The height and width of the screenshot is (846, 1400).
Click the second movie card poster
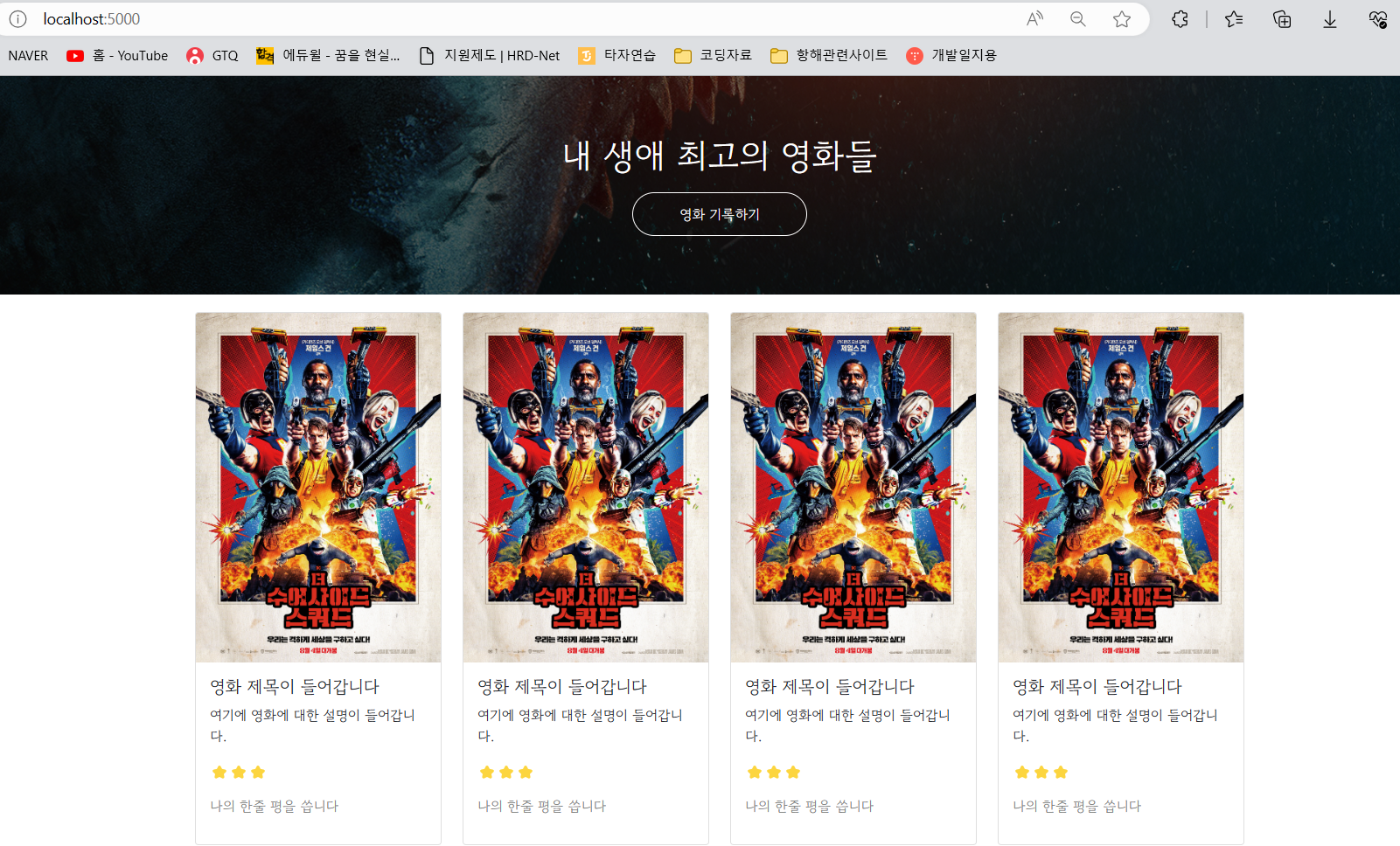pos(586,488)
